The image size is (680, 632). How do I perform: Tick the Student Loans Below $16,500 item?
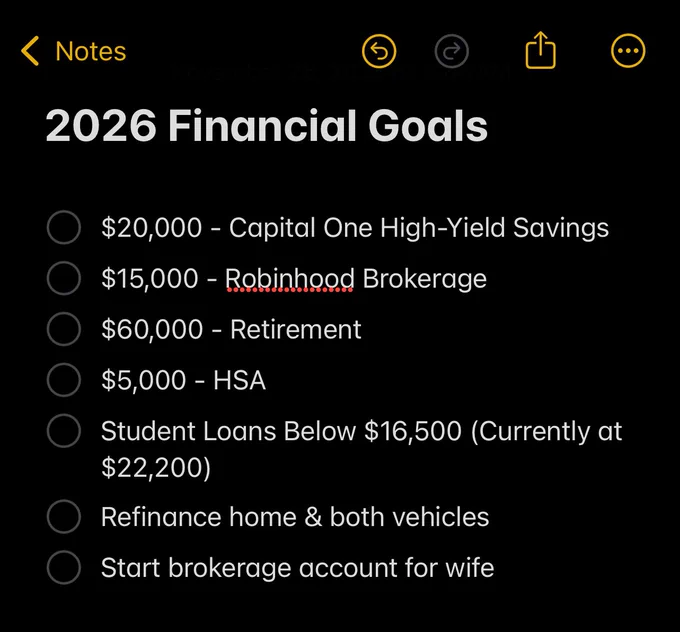[64, 431]
